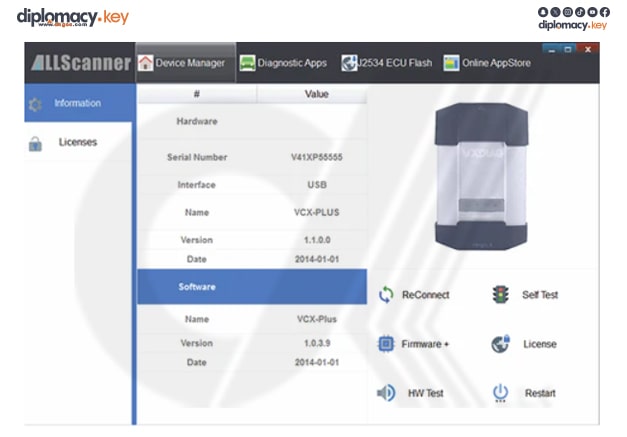627x437 pixels.
Task: Click the Online AppStore icon
Action: (451, 63)
